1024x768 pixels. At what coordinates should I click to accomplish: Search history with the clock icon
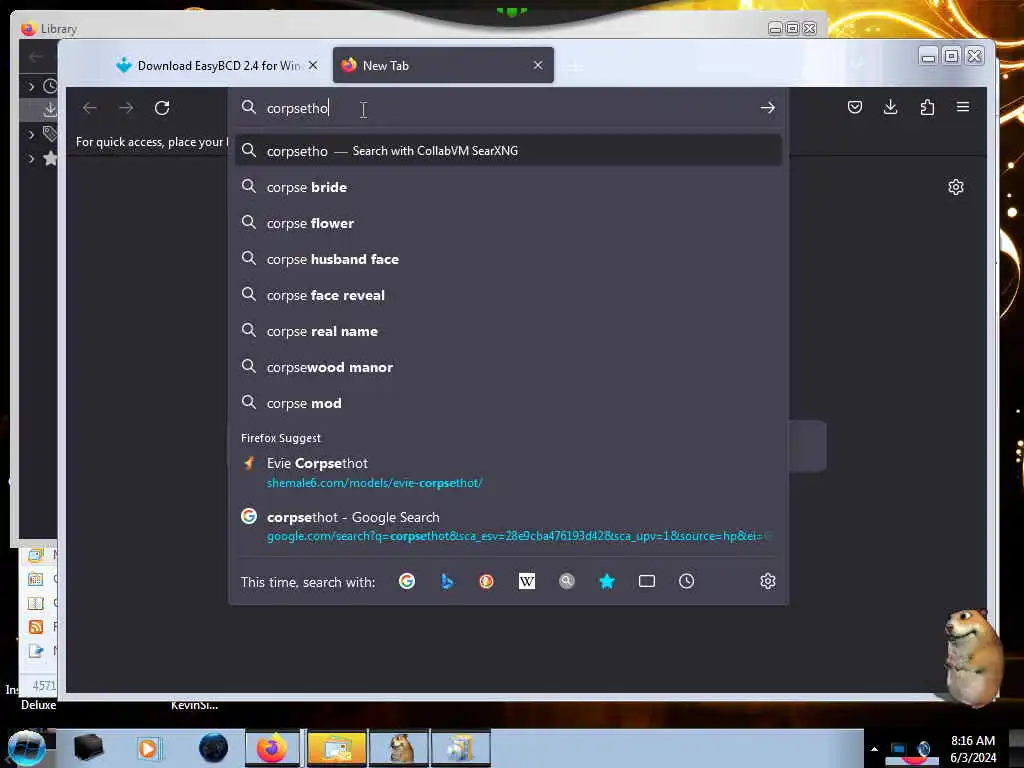(686, 581)
